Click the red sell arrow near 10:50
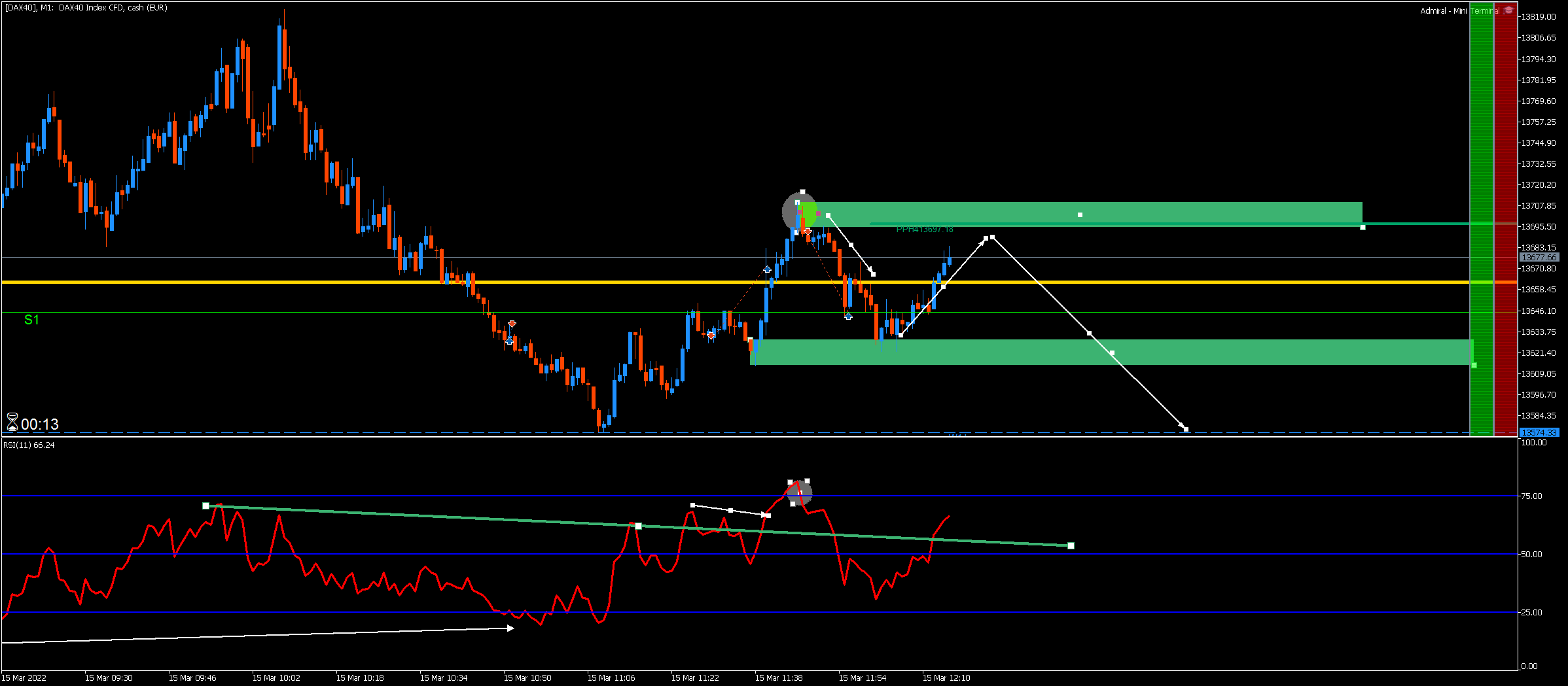The width and height of the screenshot is (1568, 686). pyautogui.click(x=512, y=324)
